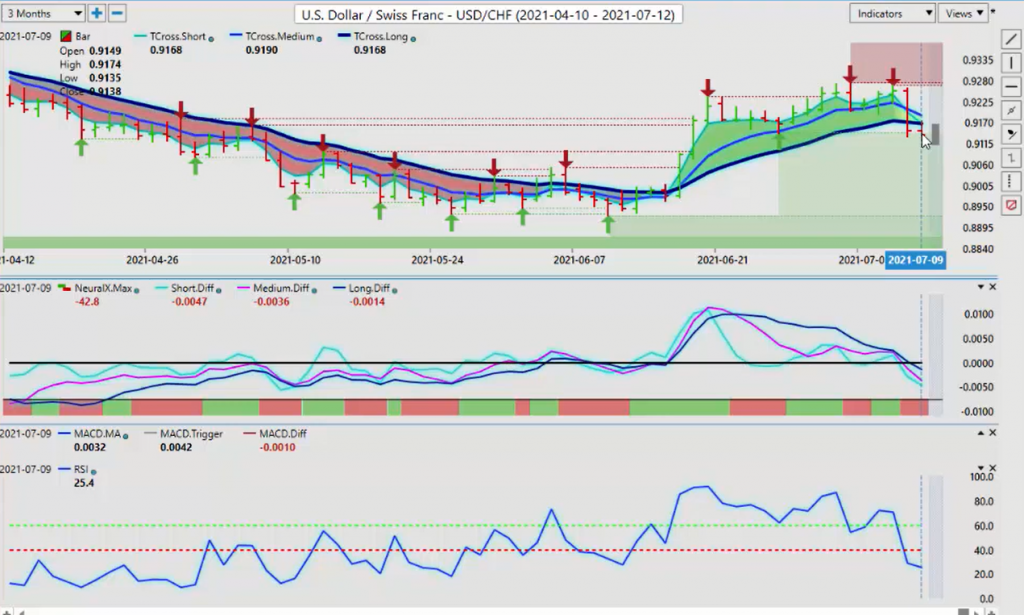This screenshot has height=615, width=1024.
Task: Click the zoom out minus button
Action: [x=117, y=13]
